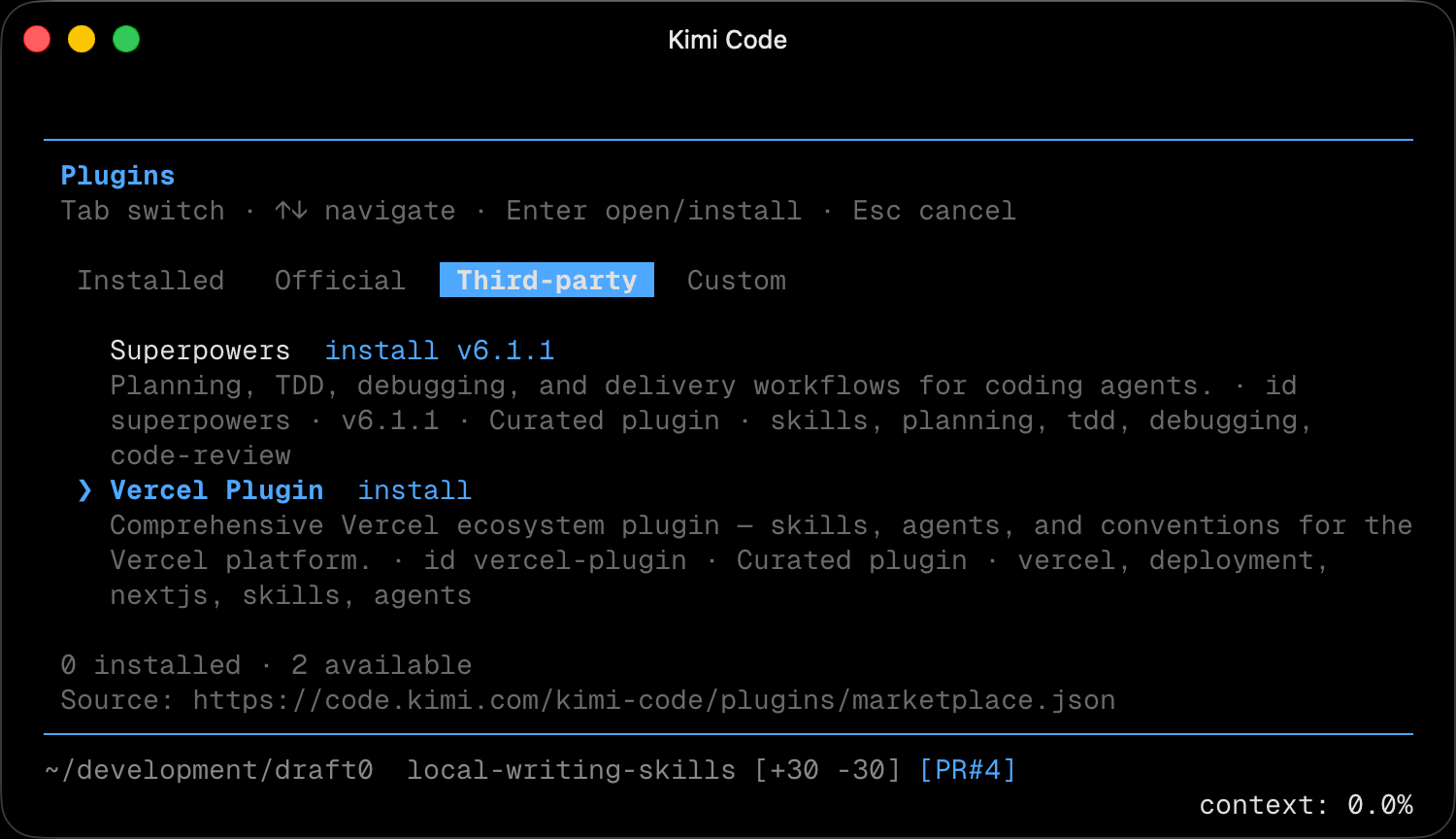Click install next to Vercel Plugin
Viewport: 1456px width, 839px height.
point(414,490)
